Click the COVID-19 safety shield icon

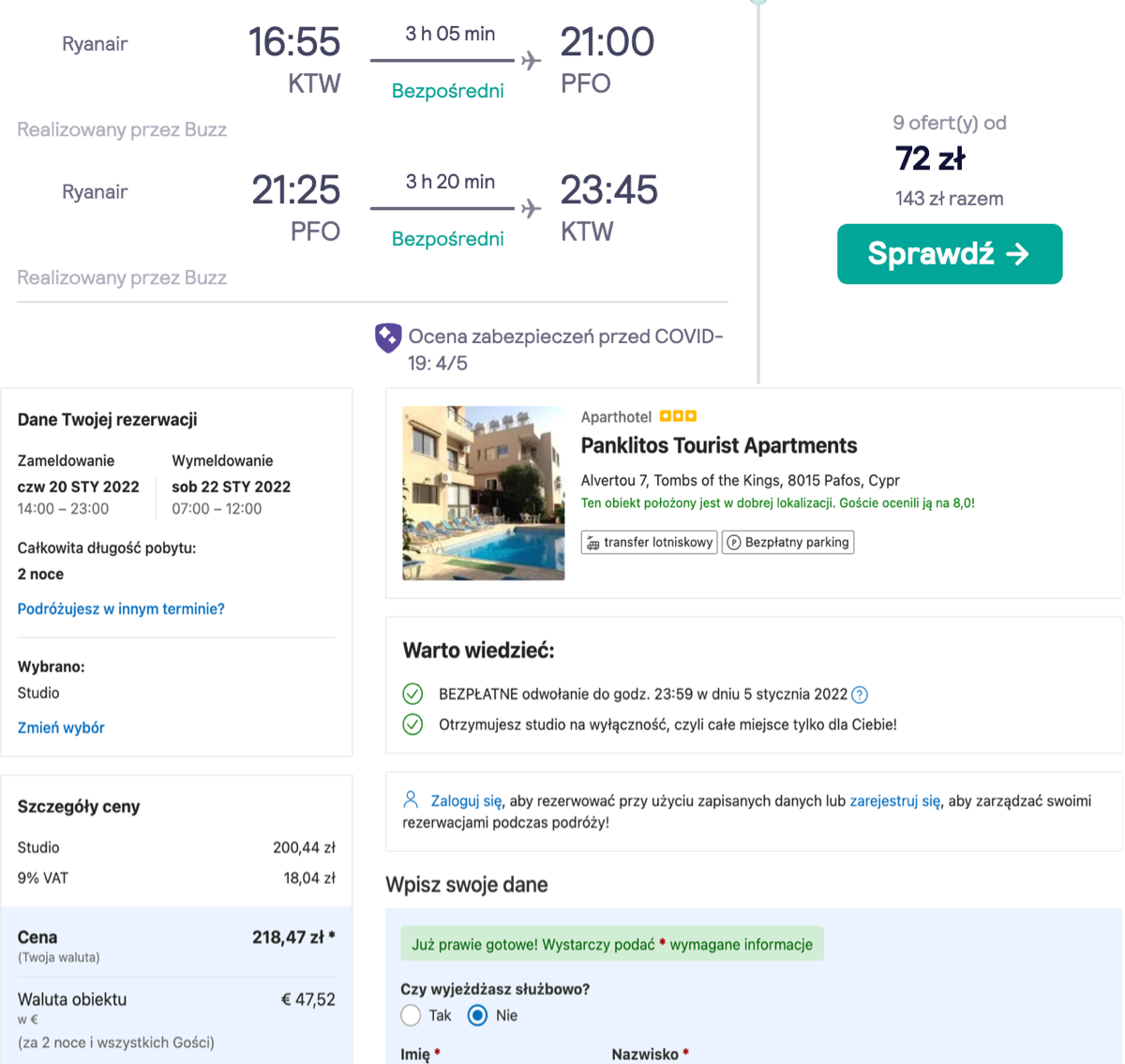[x=388, y=337]
